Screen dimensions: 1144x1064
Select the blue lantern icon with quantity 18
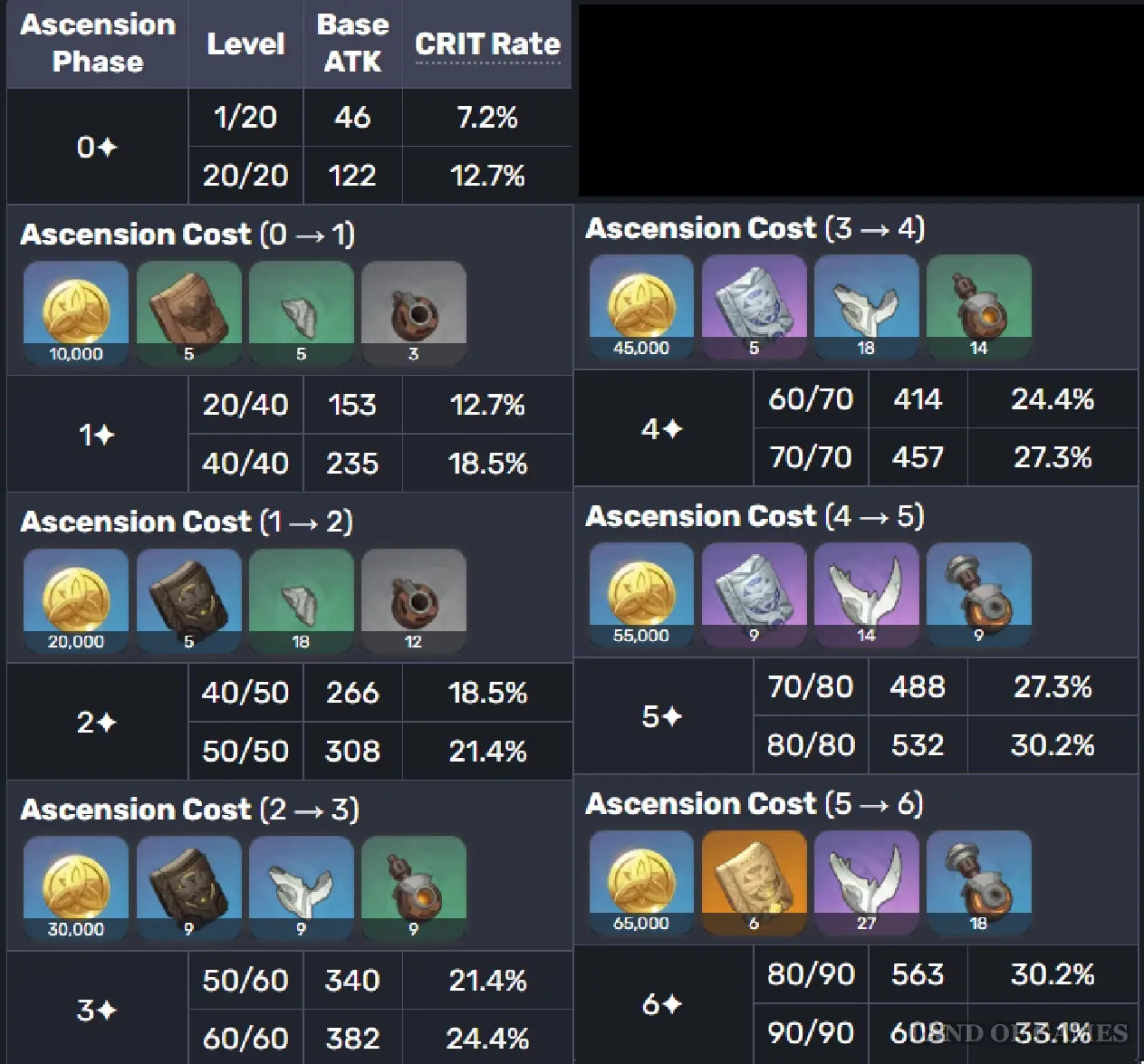coord(978,883)
